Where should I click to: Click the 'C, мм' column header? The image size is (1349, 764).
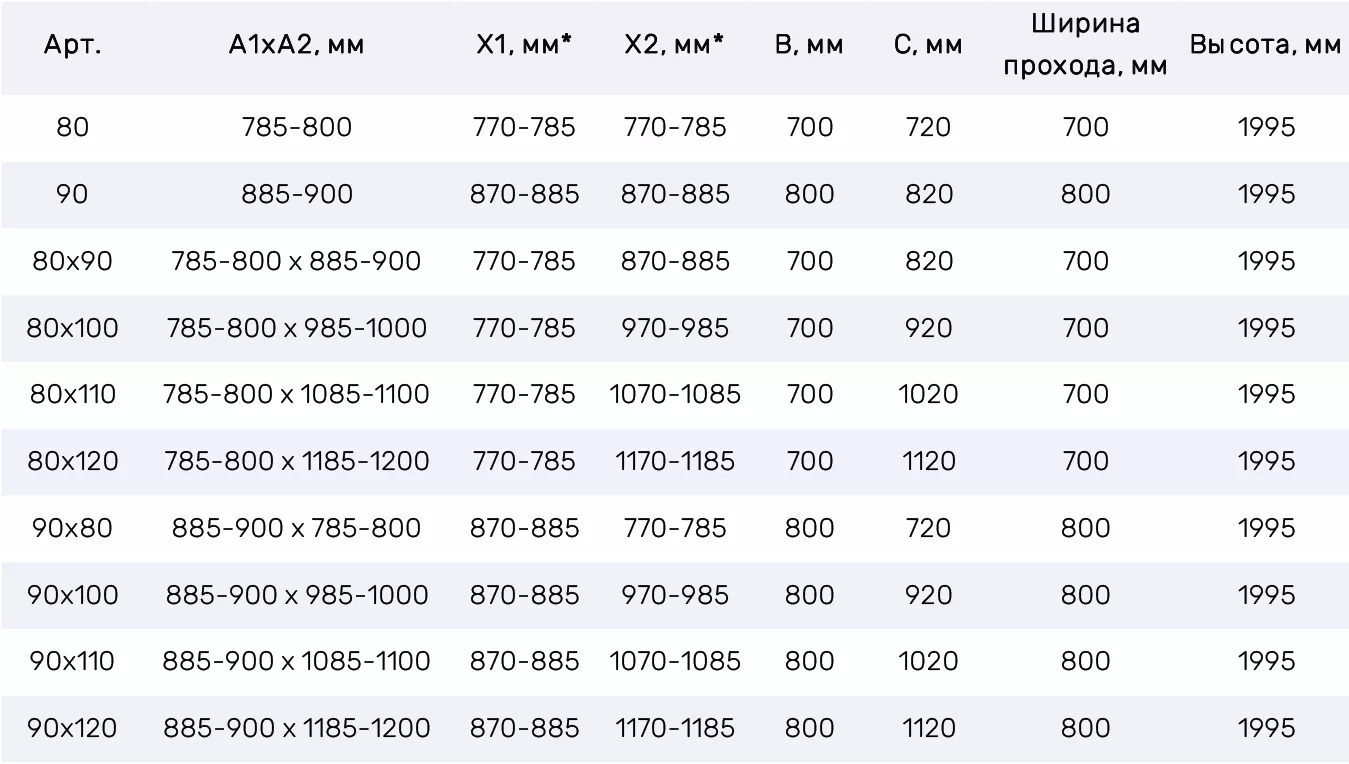(x=928, y=46)
